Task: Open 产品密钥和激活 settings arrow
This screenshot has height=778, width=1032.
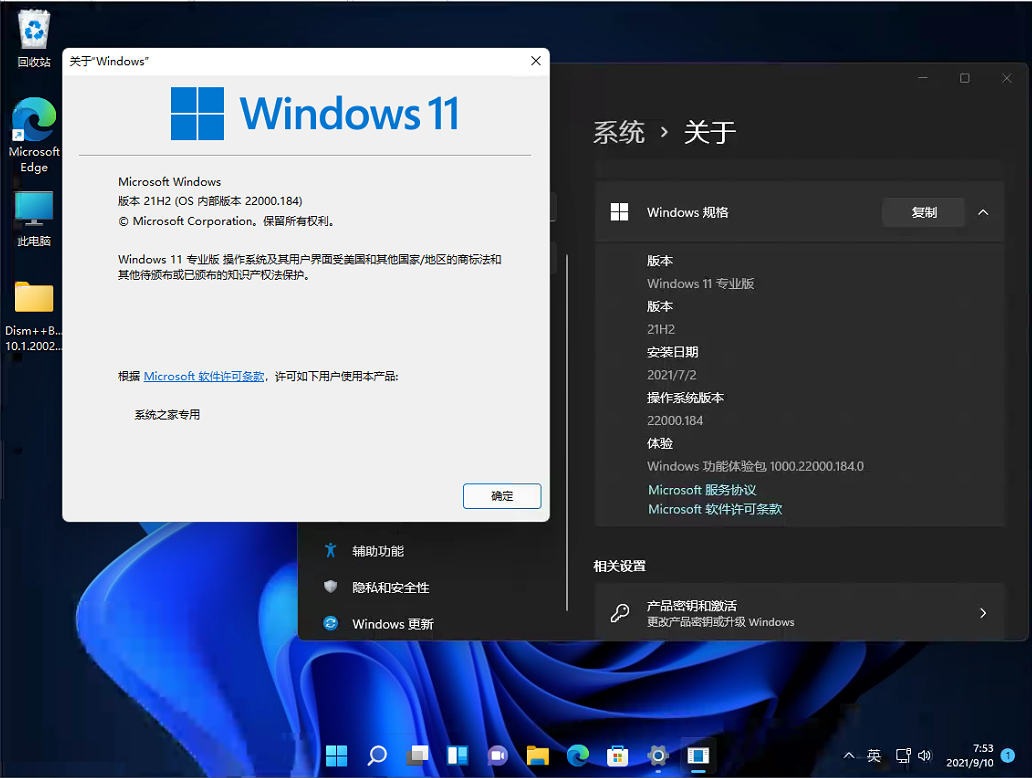Action: pyautogui.click(x=981, y=614)
